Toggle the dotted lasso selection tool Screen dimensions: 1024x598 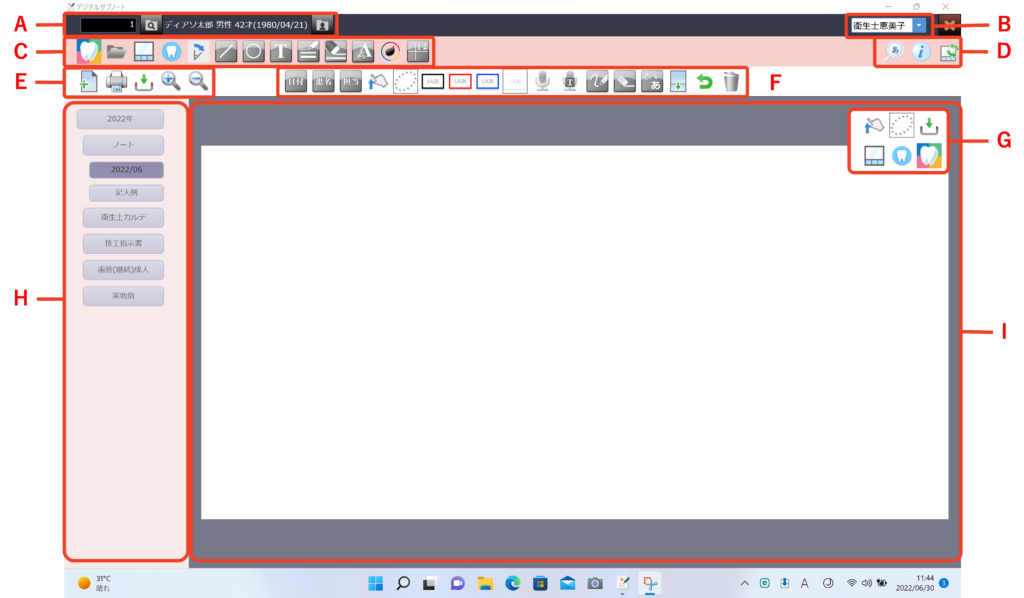405,82
